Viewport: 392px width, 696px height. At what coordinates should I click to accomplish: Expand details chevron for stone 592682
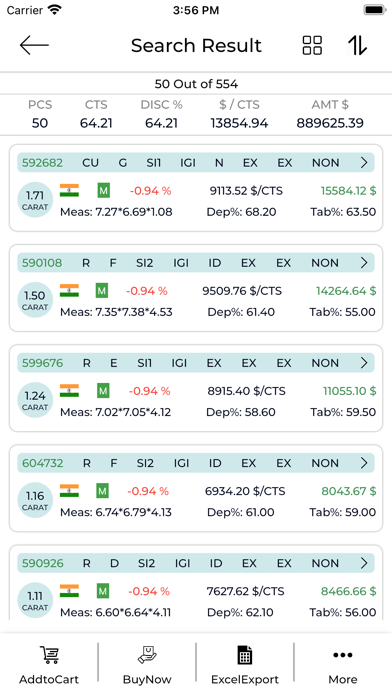pyautogui.click(x=364, y=163)
